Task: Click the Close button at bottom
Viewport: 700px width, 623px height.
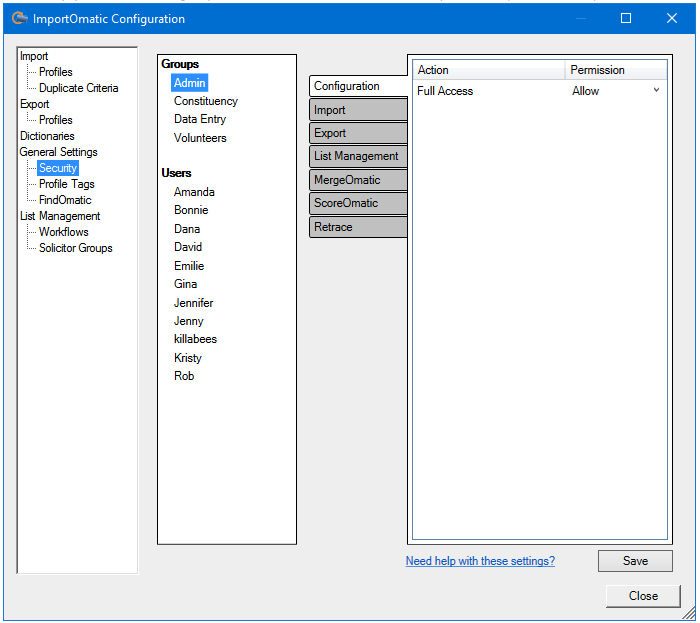Action: [x=643, y=596]
